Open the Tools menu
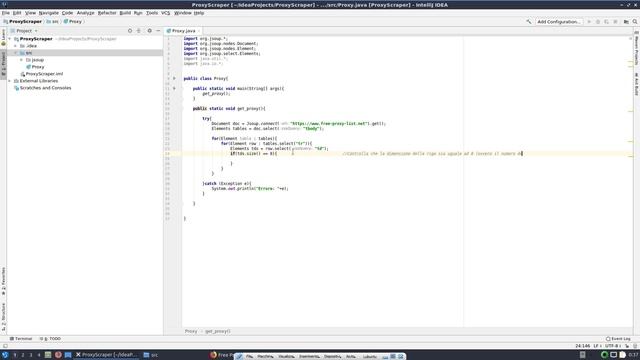Viewport: 640px width, 360px height. 152,13
